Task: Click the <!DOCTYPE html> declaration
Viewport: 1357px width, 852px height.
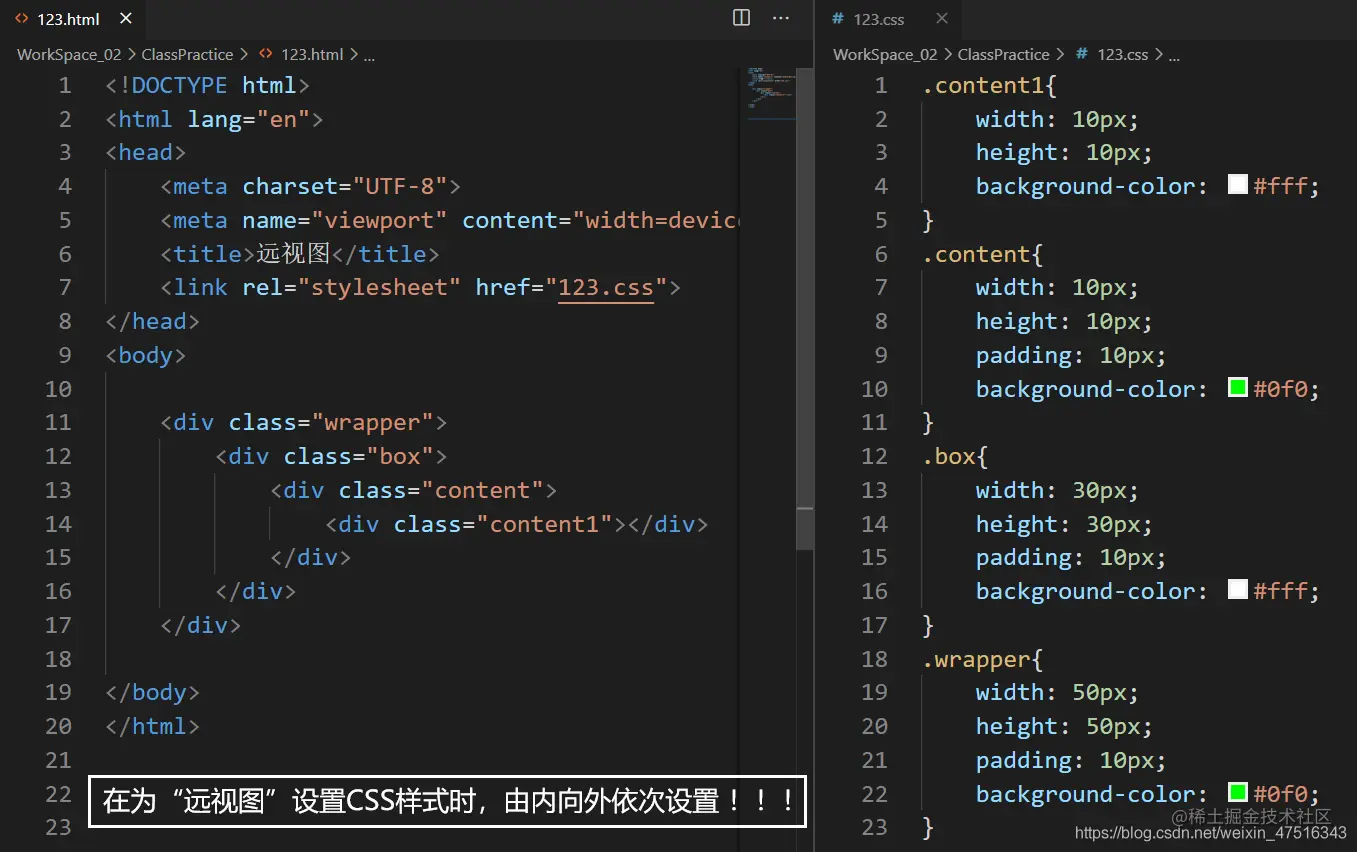Action: [207, 85]
